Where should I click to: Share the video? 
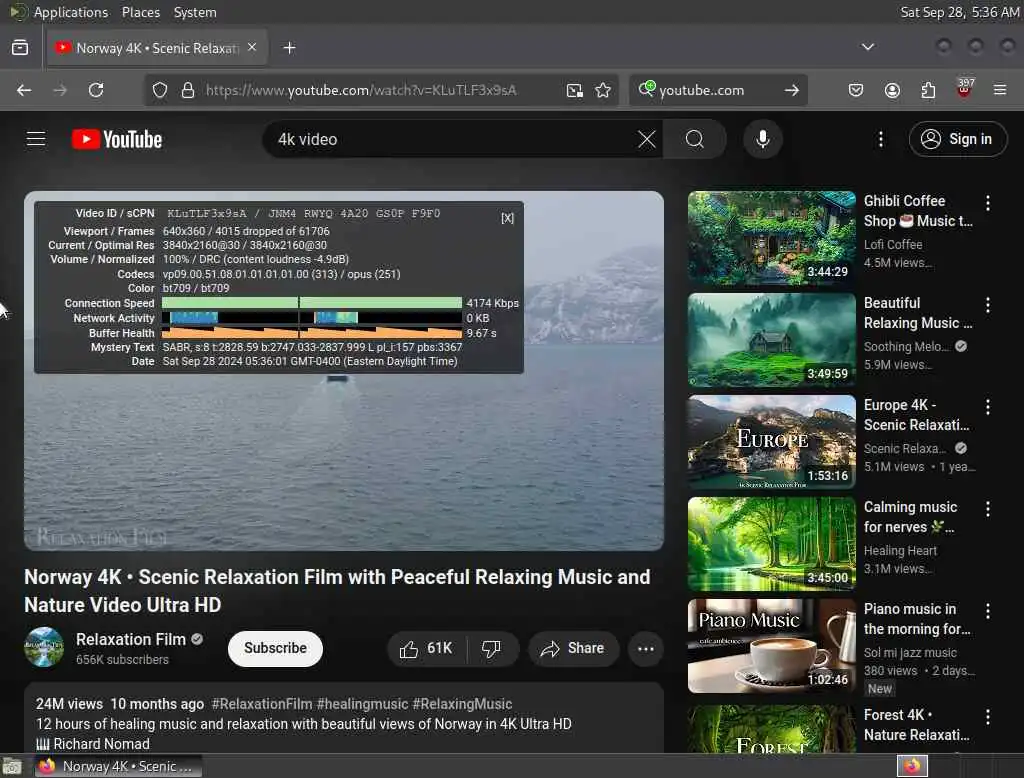[x=573, y=649]
